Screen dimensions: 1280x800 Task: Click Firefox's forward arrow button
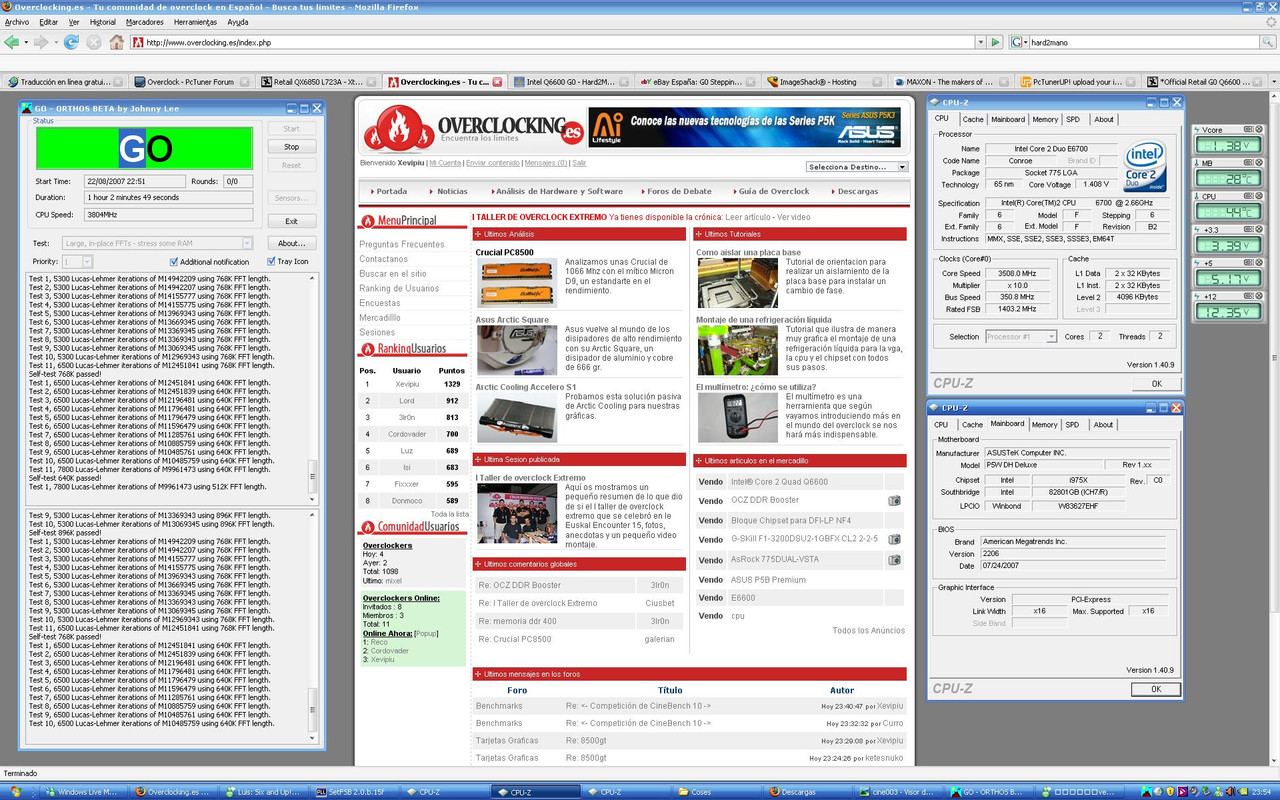point(40,42)
